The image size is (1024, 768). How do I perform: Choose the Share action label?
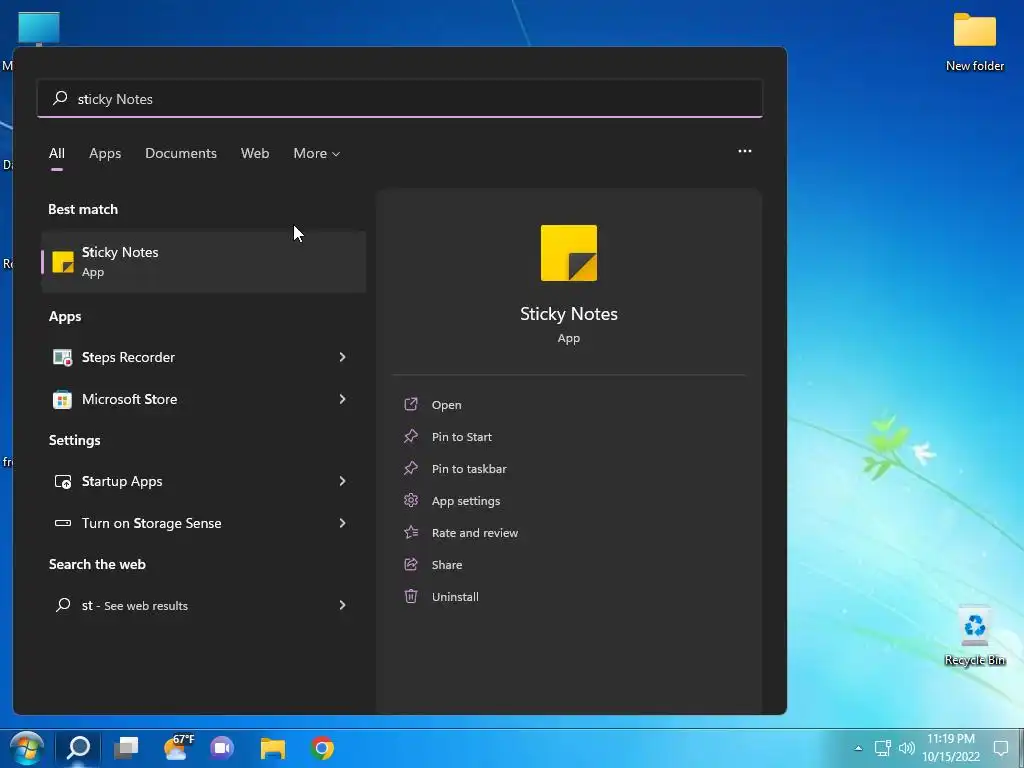(x=447, y=565)
